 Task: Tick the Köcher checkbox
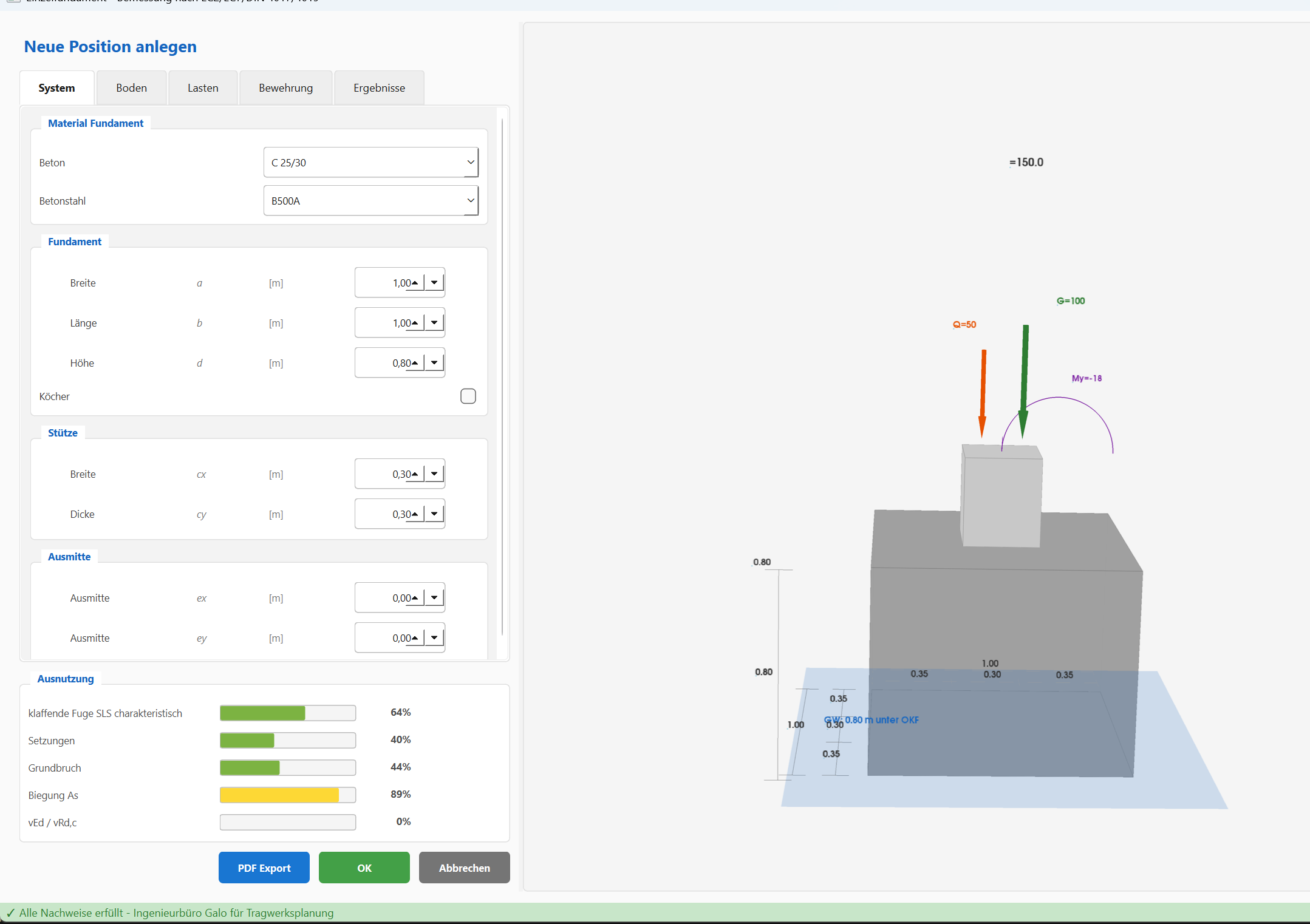tap(468, 396)
